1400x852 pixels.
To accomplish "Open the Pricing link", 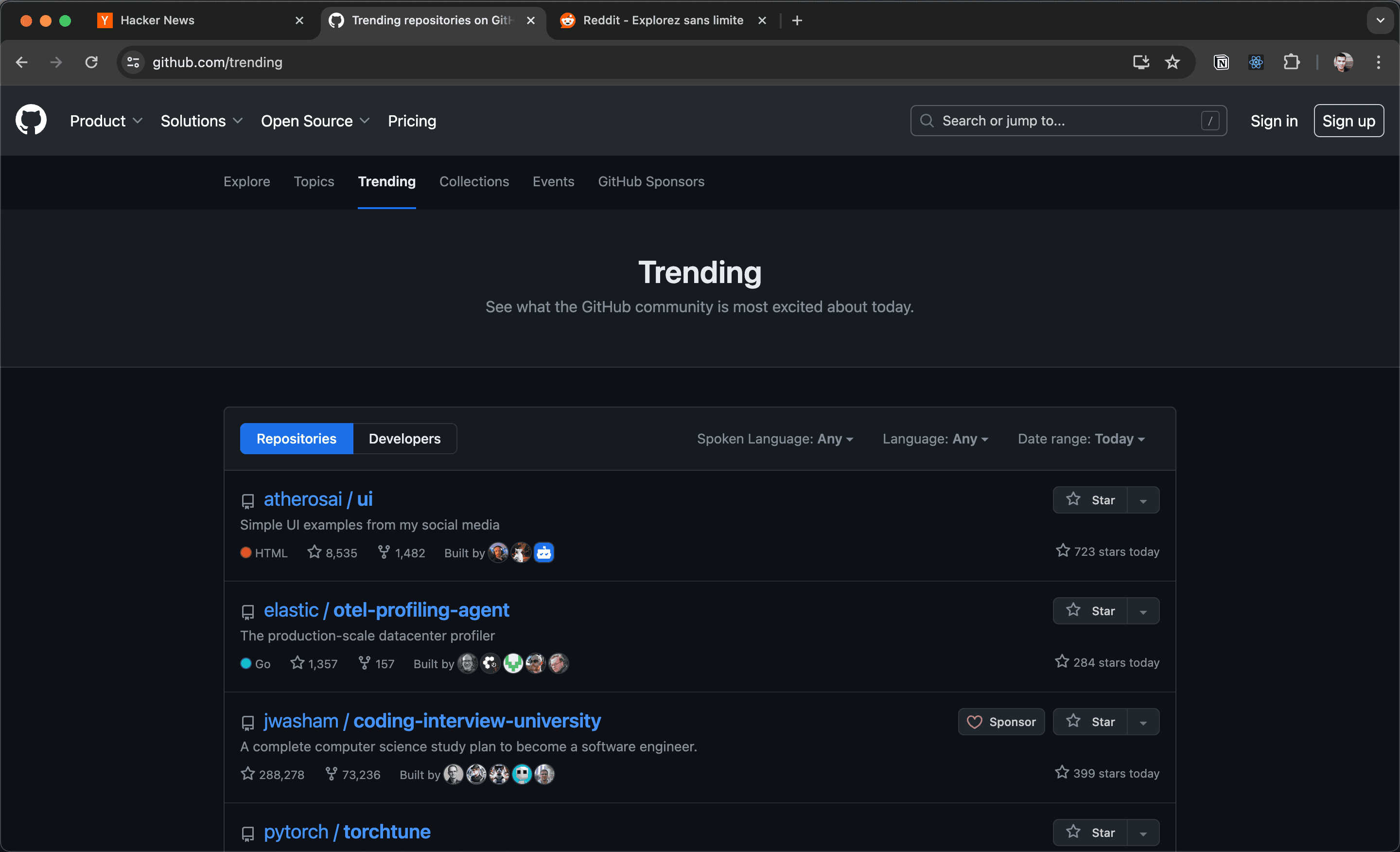I will (x=412, y=121).
